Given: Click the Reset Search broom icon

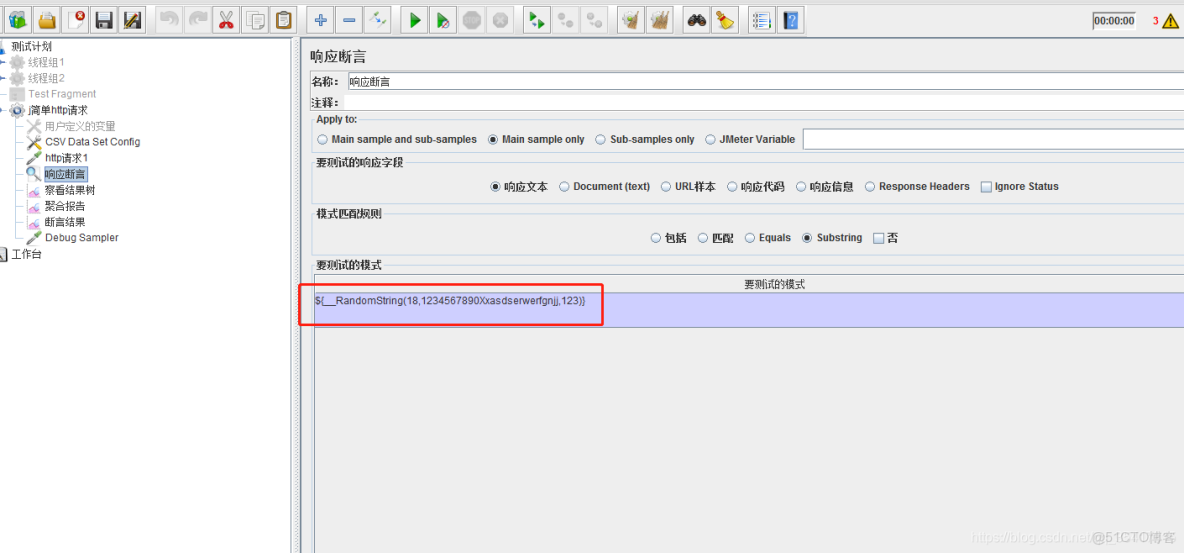Looking at the screenshot, I should click(x=725, y=20).
